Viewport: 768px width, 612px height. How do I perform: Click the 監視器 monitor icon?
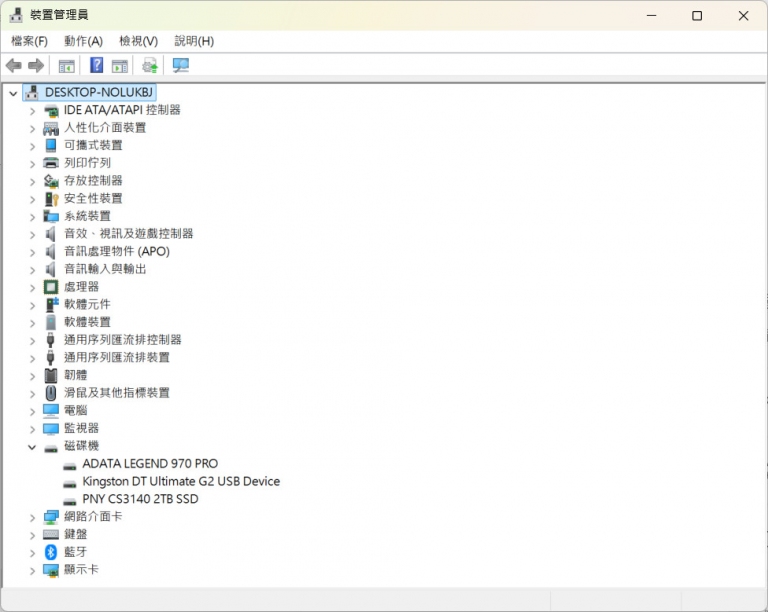(51, 429)
